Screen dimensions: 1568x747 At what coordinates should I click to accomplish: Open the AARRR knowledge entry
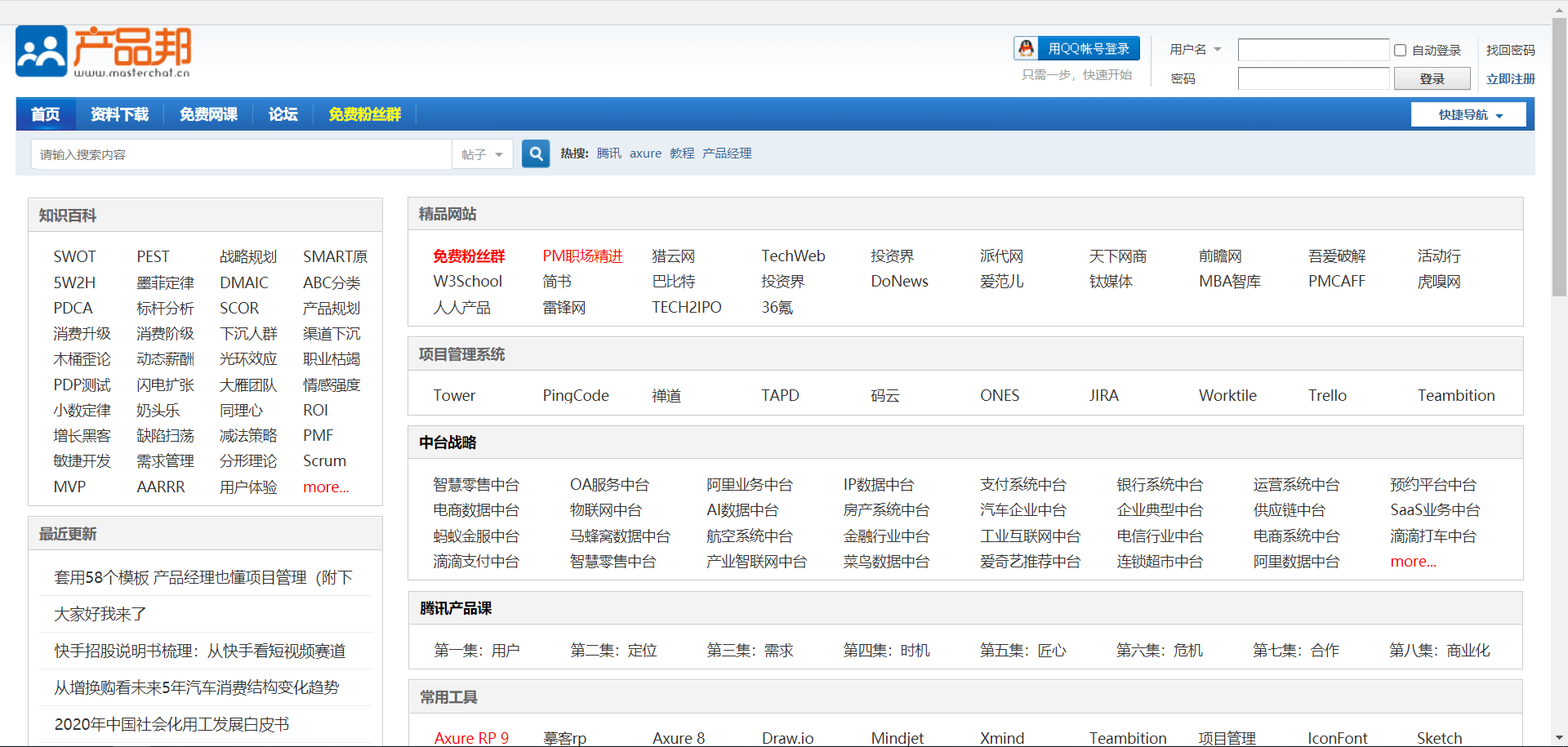pyautogui.click(x=160, y=487)
